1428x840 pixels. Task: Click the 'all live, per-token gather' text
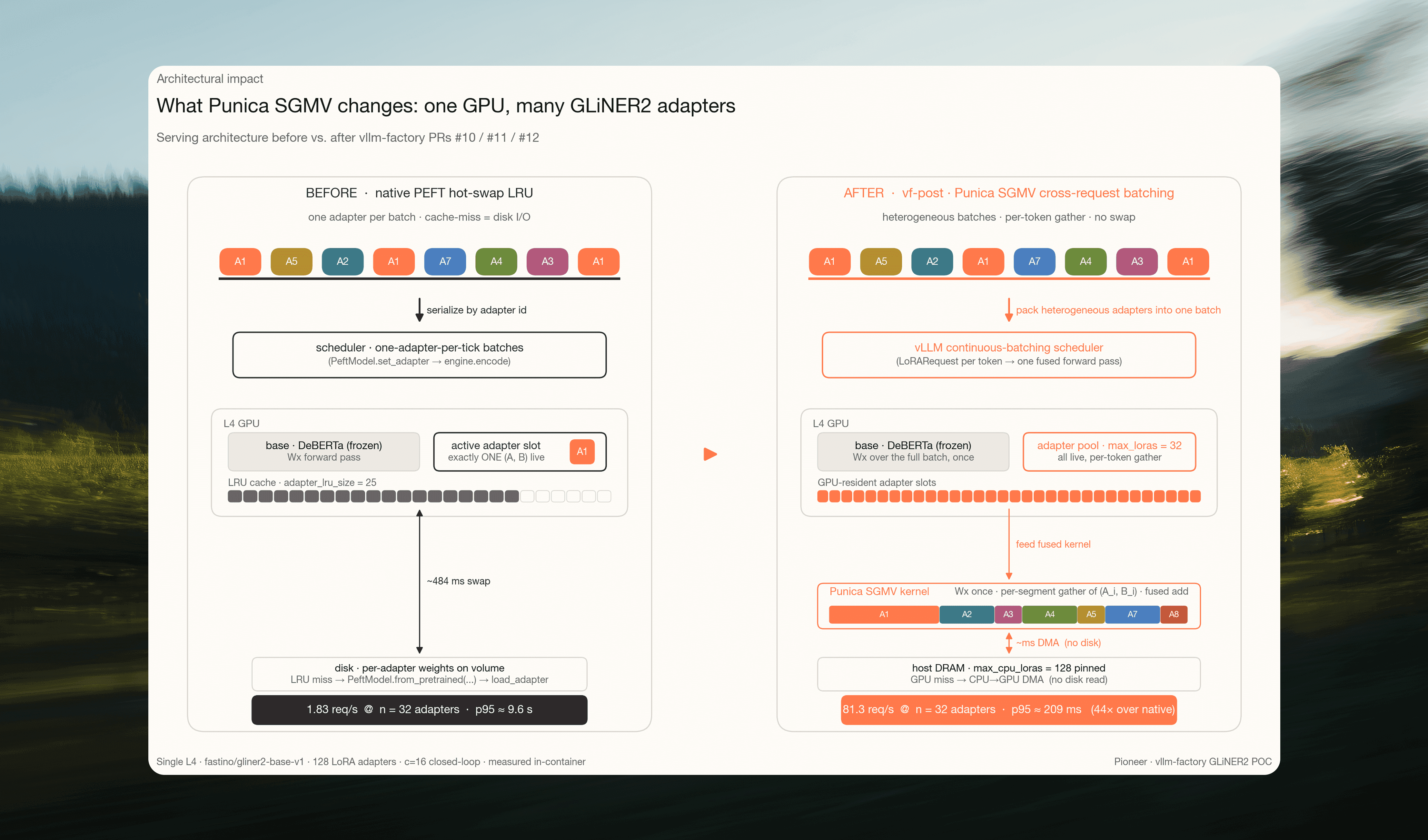point(1109,458)
